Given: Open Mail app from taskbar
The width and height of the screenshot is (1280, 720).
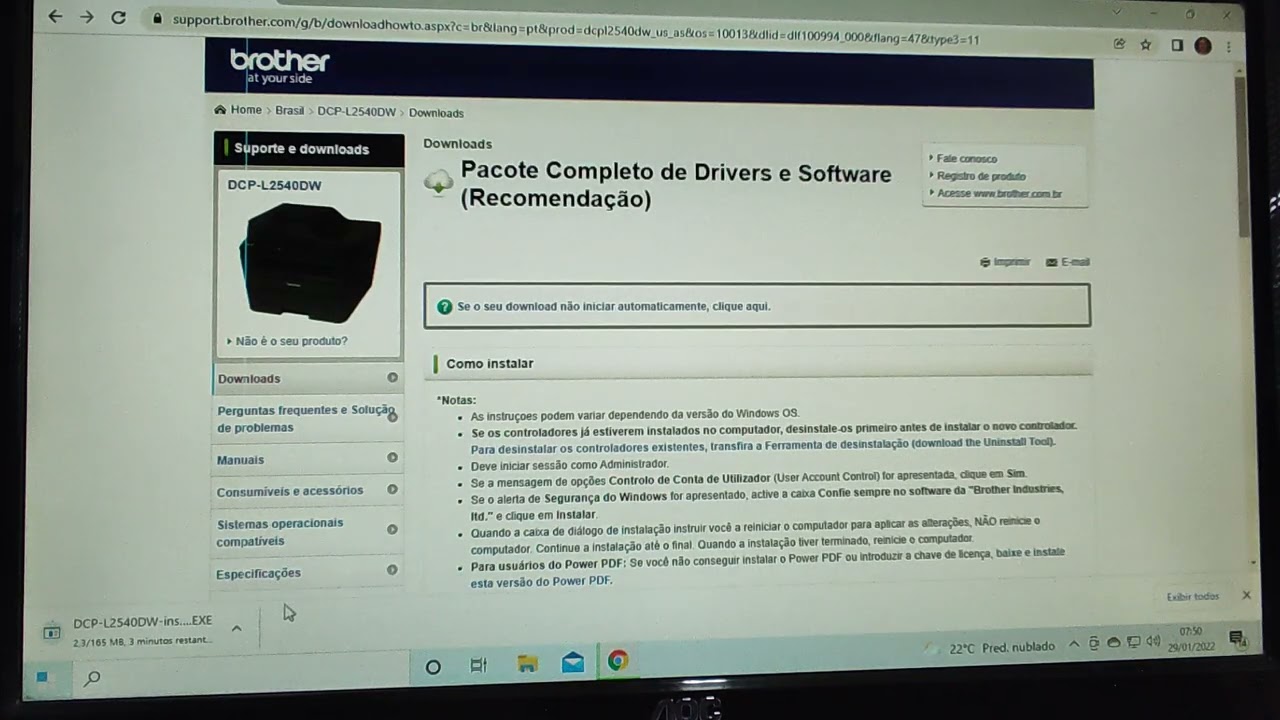Looking at the screenshot, I should (573, 662).
